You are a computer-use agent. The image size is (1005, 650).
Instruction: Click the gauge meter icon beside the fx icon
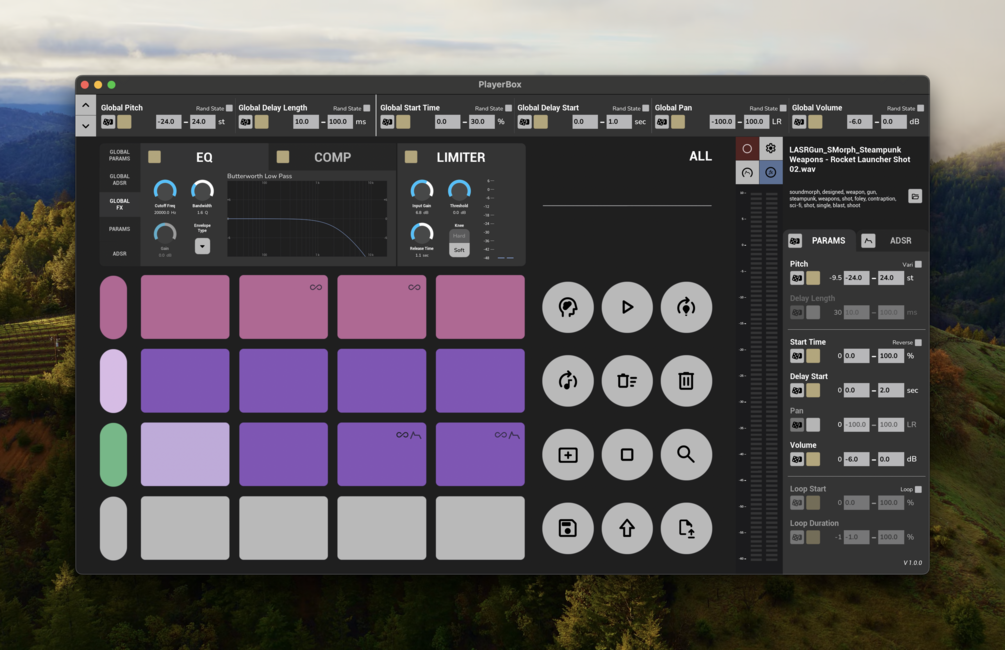pos(747,172)
